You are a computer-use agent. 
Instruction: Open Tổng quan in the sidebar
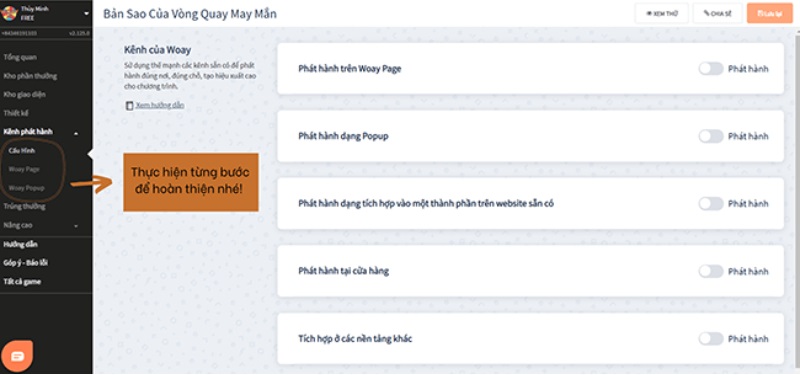point(20,58)
